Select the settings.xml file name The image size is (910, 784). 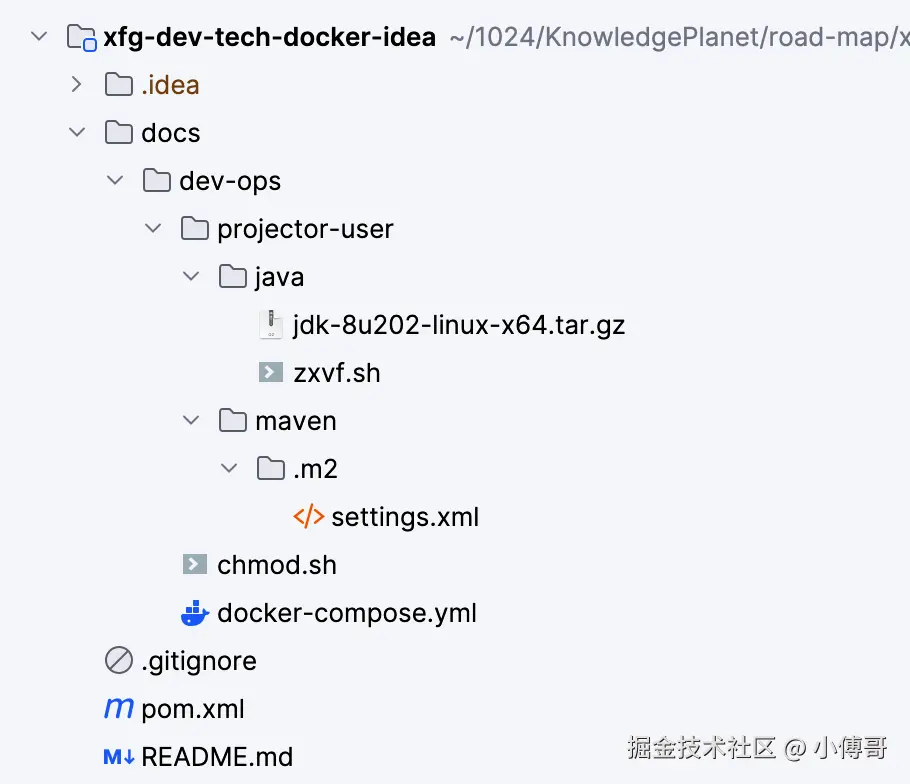405,517
